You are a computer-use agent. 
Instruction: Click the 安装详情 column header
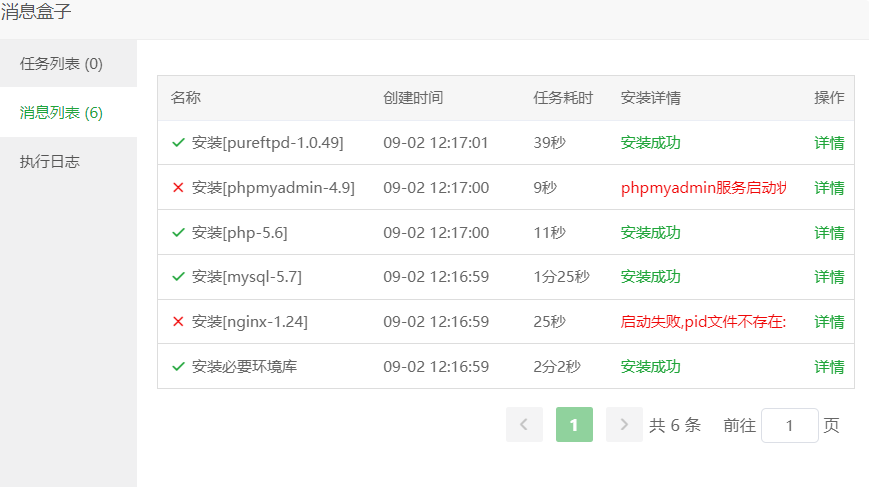pos(651,98)
